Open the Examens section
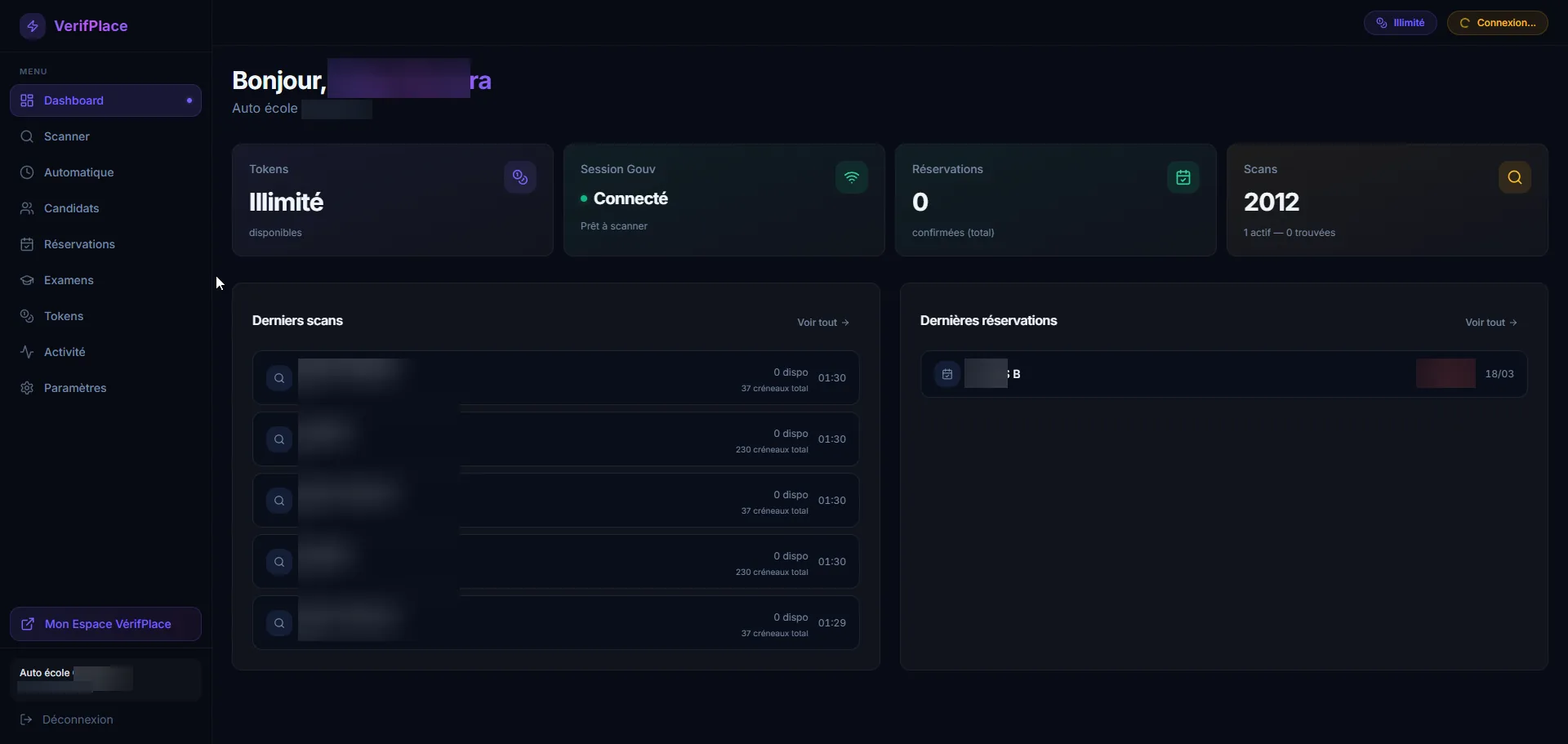The width and height of the screenshot is (1568, 744). [69, 280]
